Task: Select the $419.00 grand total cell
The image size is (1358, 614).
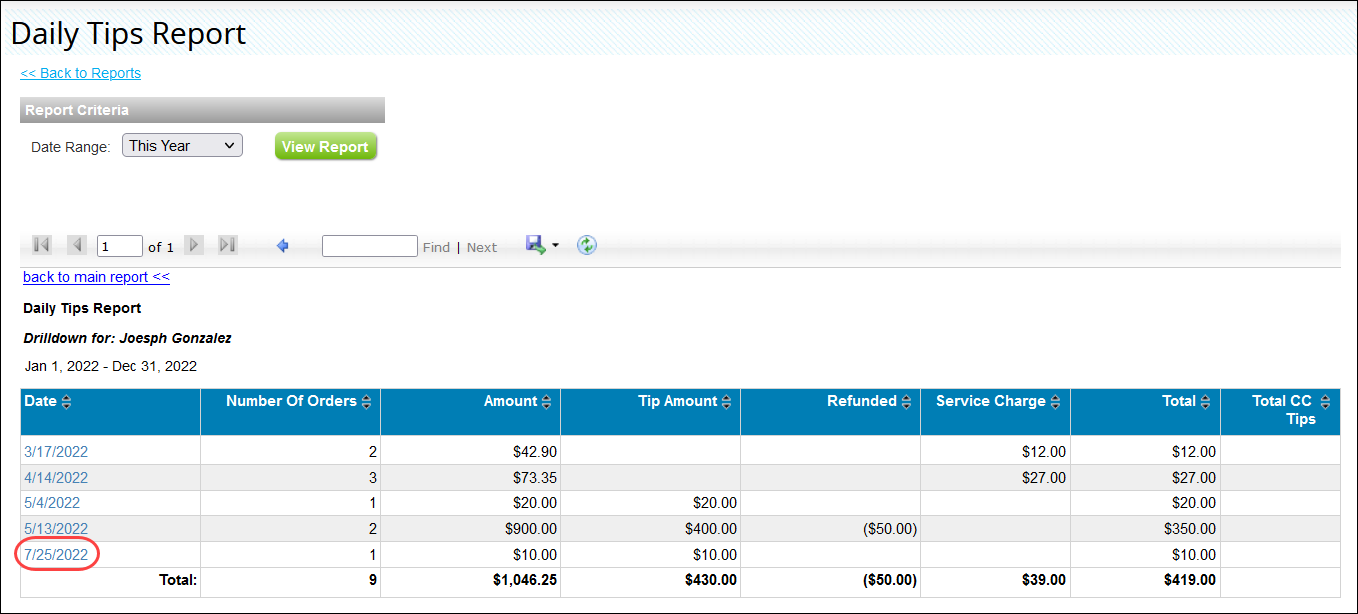Action: pyautogui.click(x=1146, y=580)
